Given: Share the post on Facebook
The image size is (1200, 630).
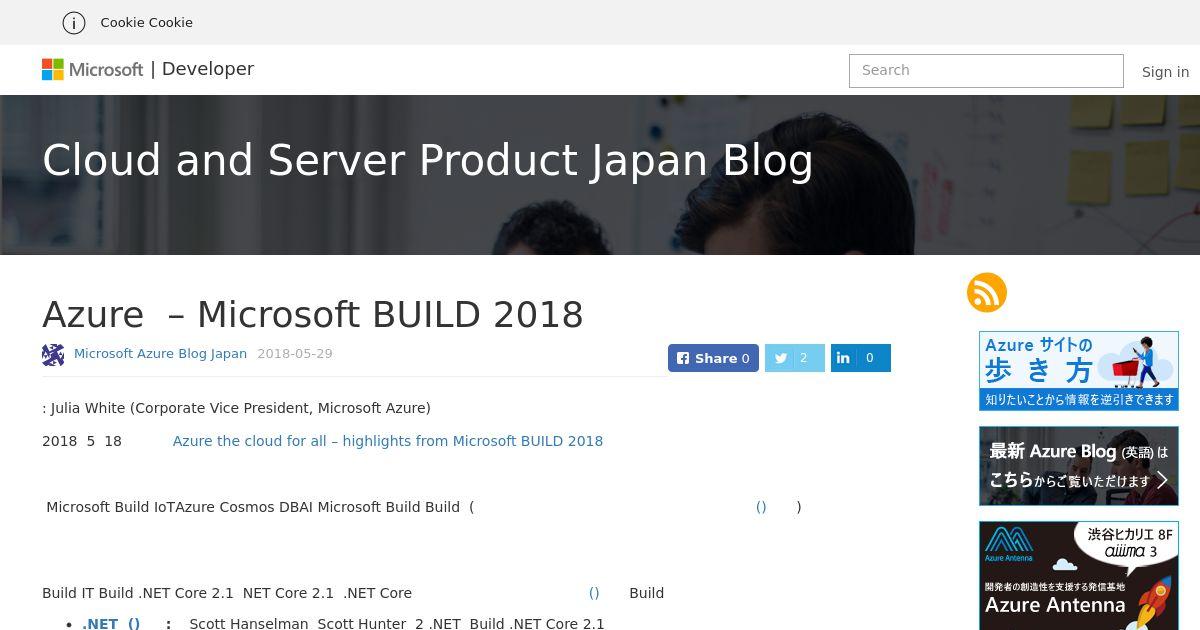Looking at the screenshot, I should 713,358.
